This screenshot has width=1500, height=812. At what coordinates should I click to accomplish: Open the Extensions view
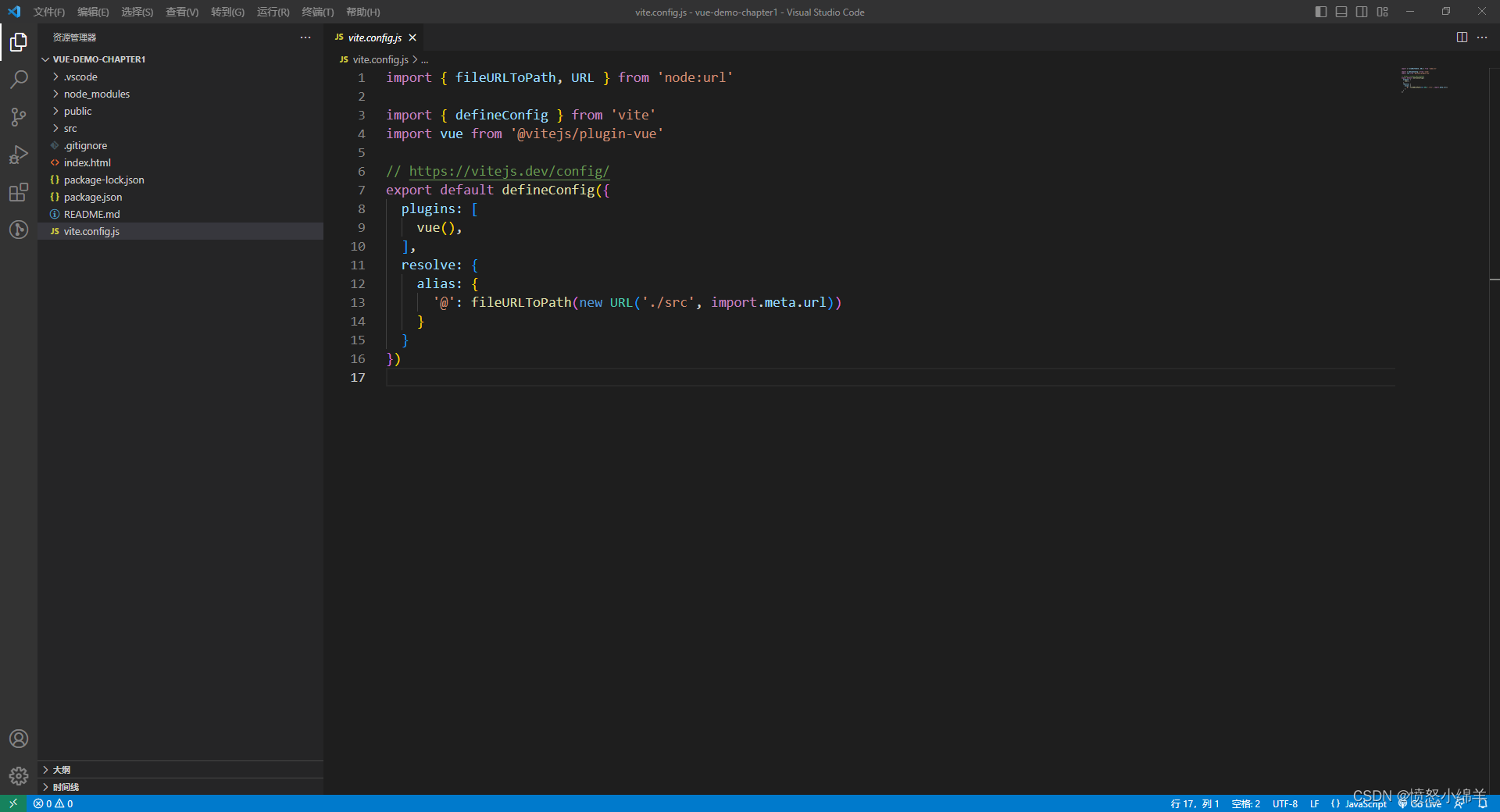19,192
